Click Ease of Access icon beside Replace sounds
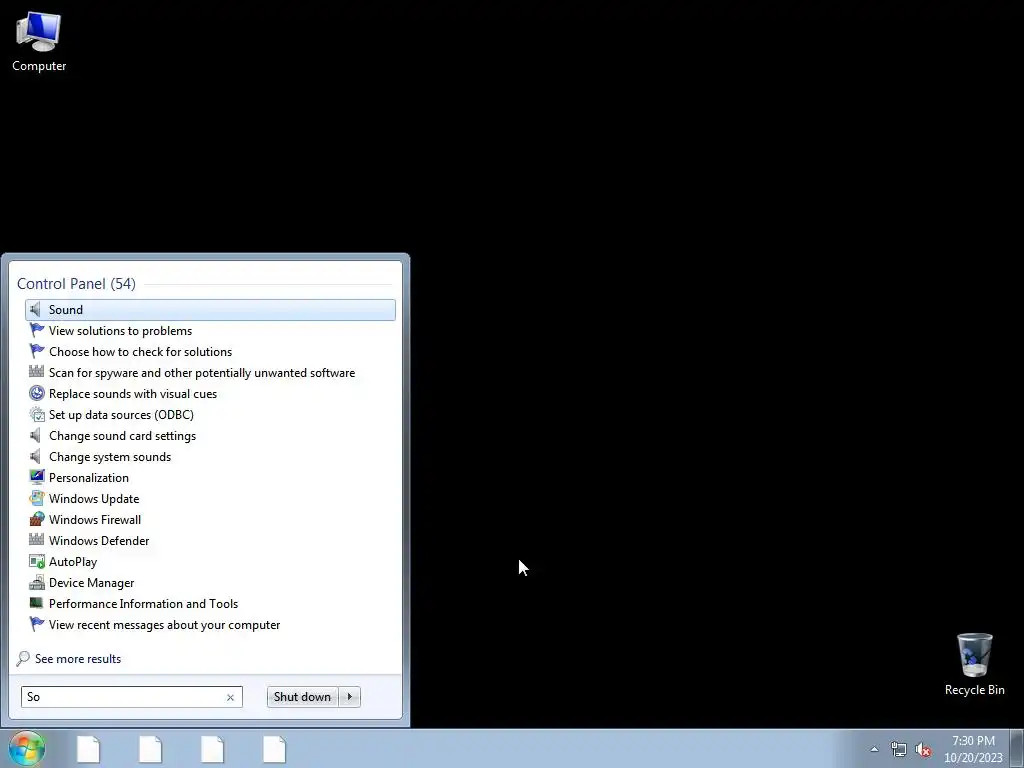Image resolution: width=1024 pixels, height=768 pixels. coord(37,393)
